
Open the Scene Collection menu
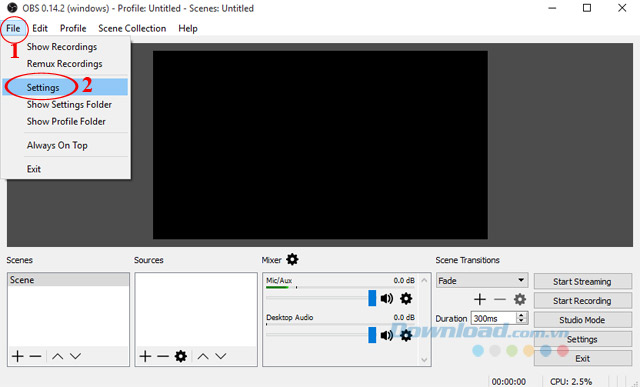point(132,28)
